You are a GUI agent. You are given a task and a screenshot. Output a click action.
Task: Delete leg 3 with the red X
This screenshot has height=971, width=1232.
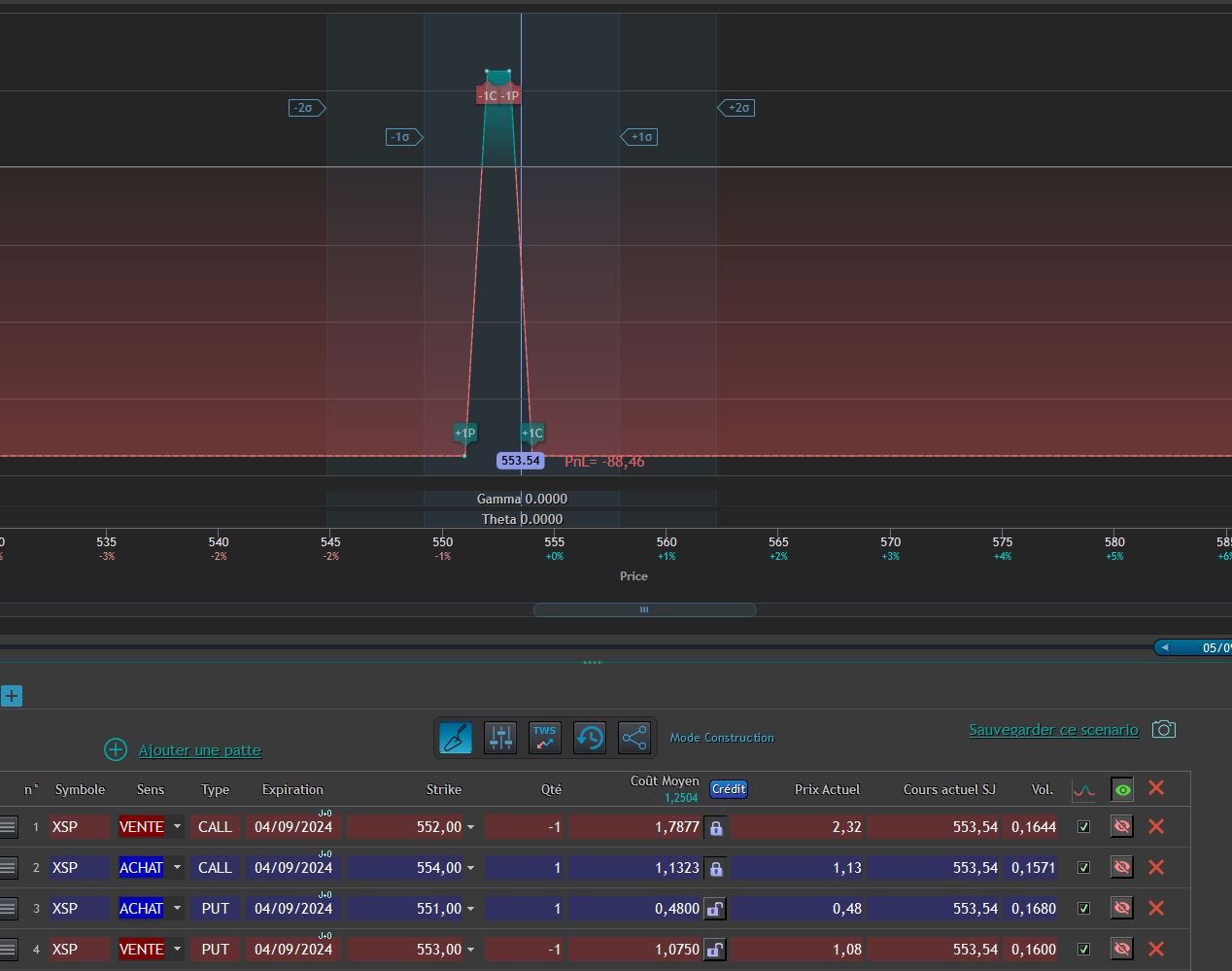[x=1155, y=908]
